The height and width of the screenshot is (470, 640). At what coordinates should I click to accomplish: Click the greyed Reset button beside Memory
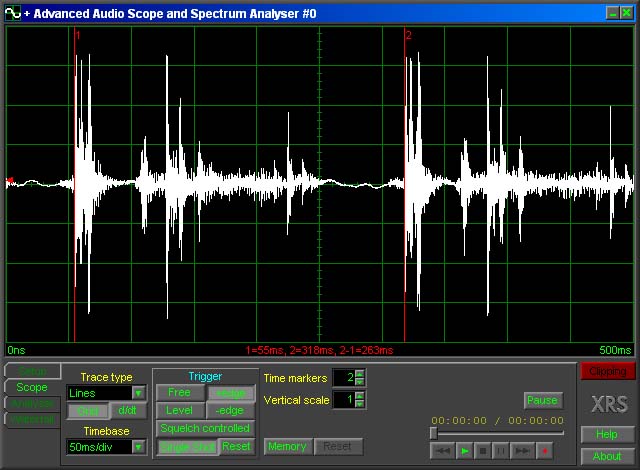click(x=338, y=447)
